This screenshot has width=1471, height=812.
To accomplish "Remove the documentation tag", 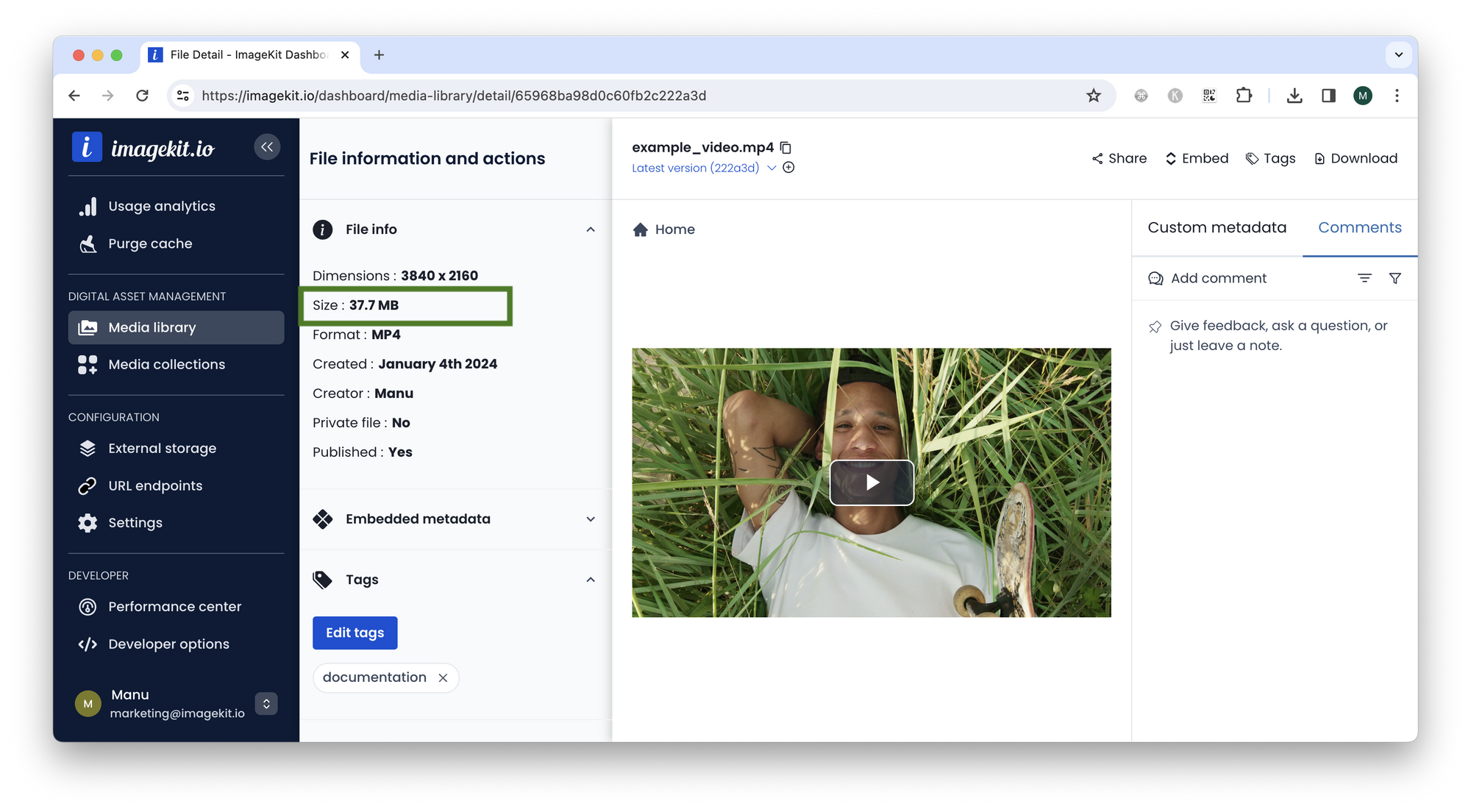I will [443, 678].
